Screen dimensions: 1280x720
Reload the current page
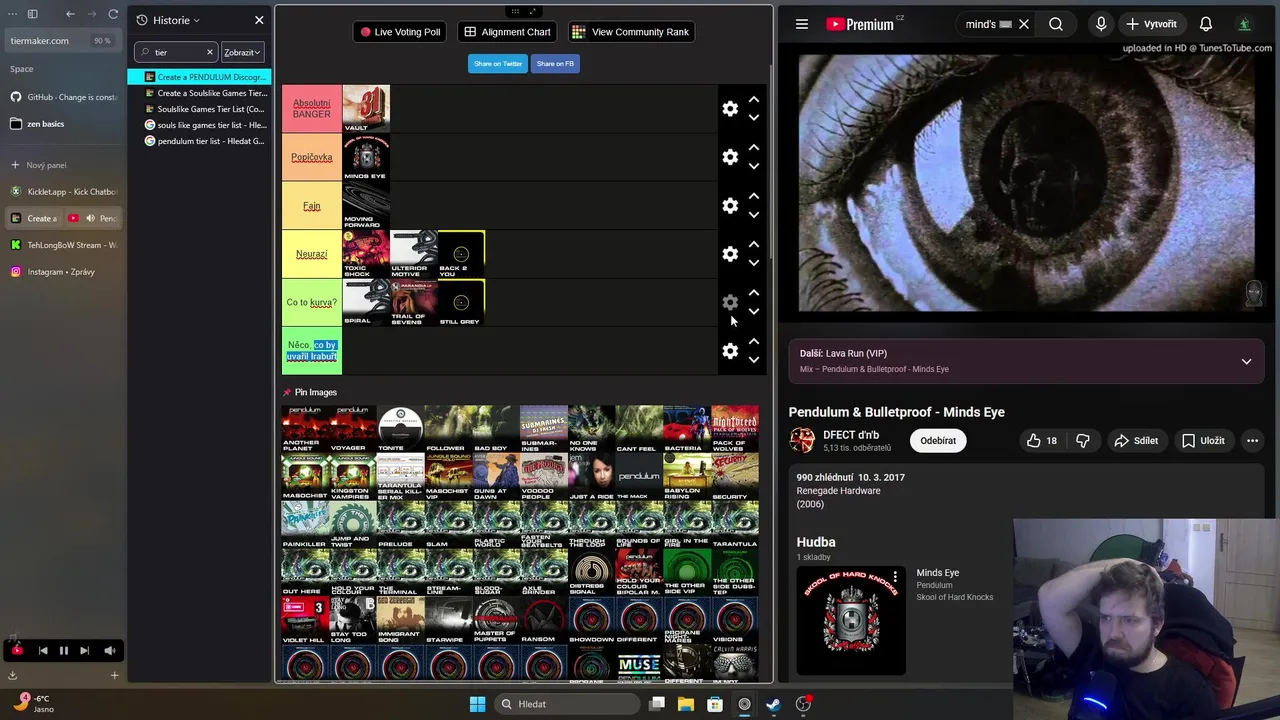click(113, 14)
